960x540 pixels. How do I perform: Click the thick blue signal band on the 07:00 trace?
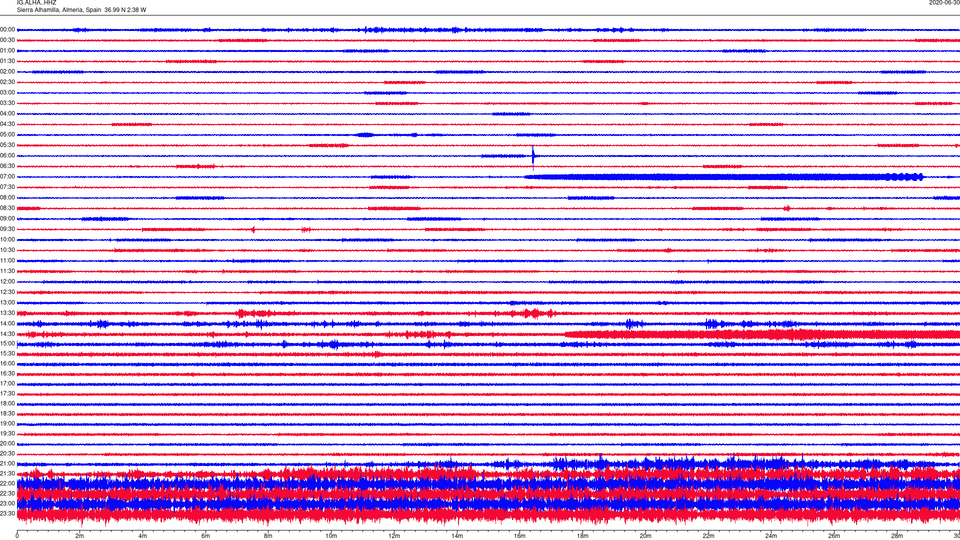(x=724, y=177)
